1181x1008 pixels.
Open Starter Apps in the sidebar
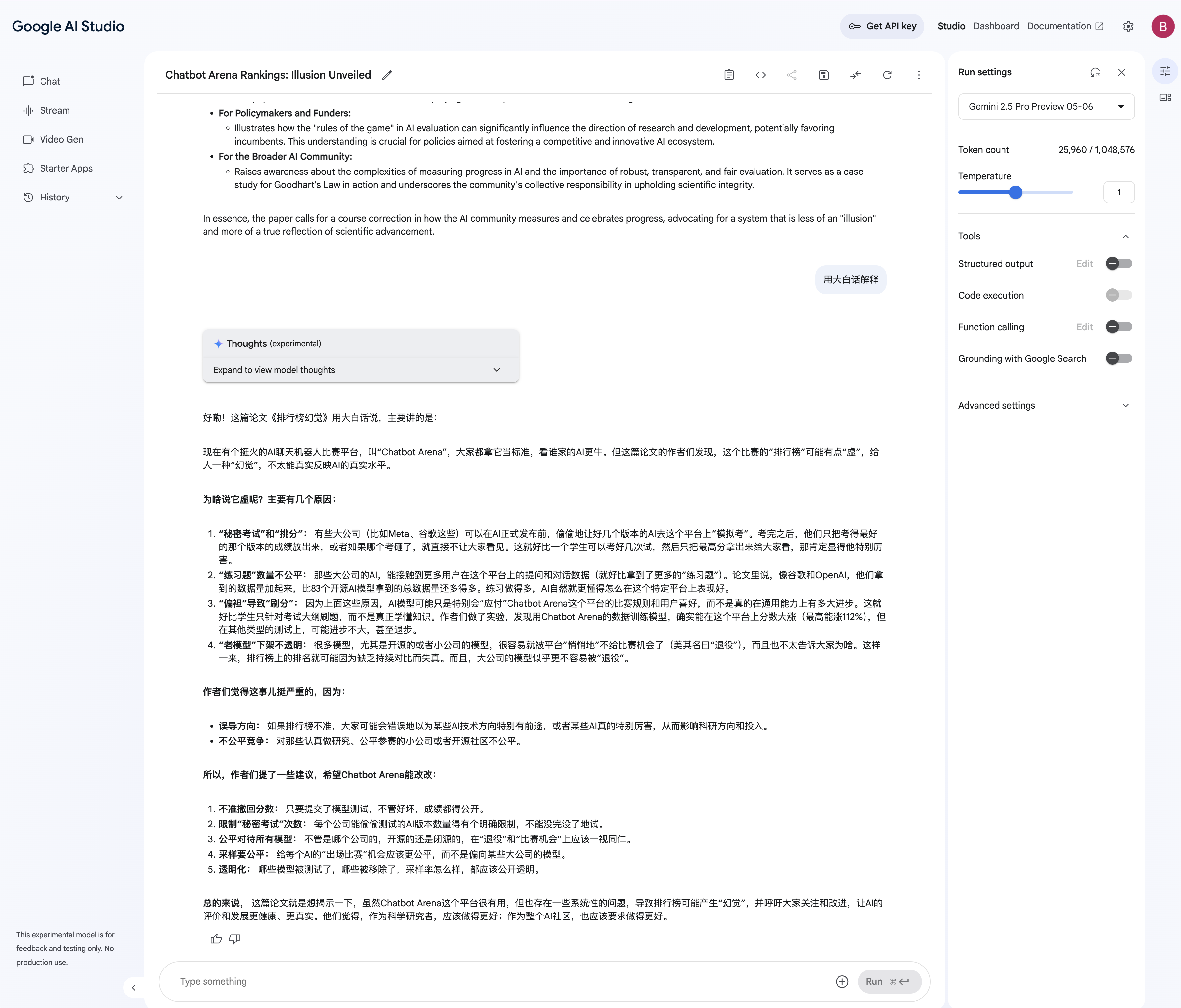point(58,168)
